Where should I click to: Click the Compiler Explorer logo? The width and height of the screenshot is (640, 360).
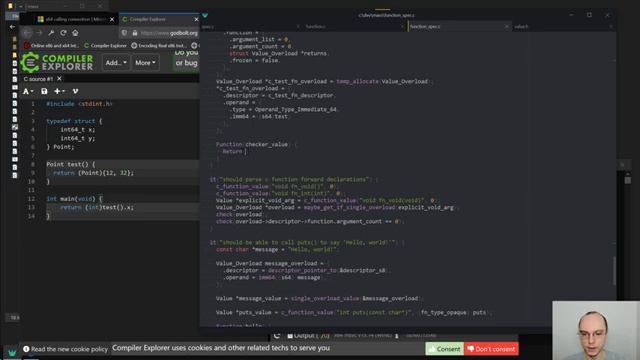pyautogui.click(x=57, y=62)
